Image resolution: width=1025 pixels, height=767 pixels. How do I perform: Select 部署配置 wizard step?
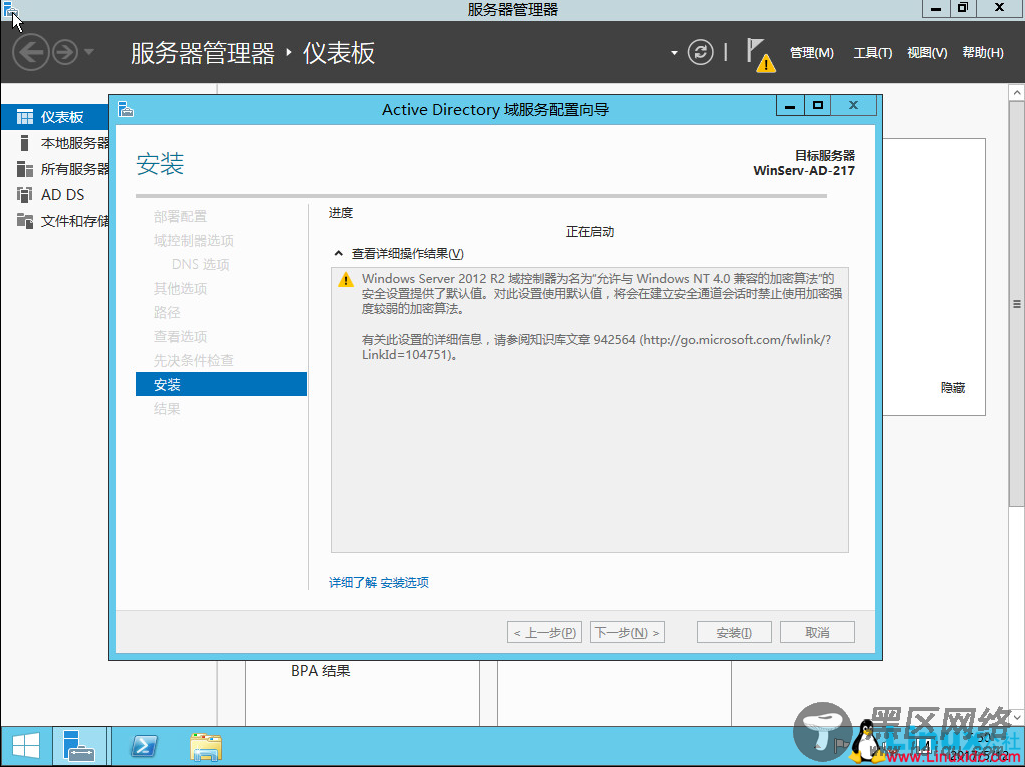point(180,216)
